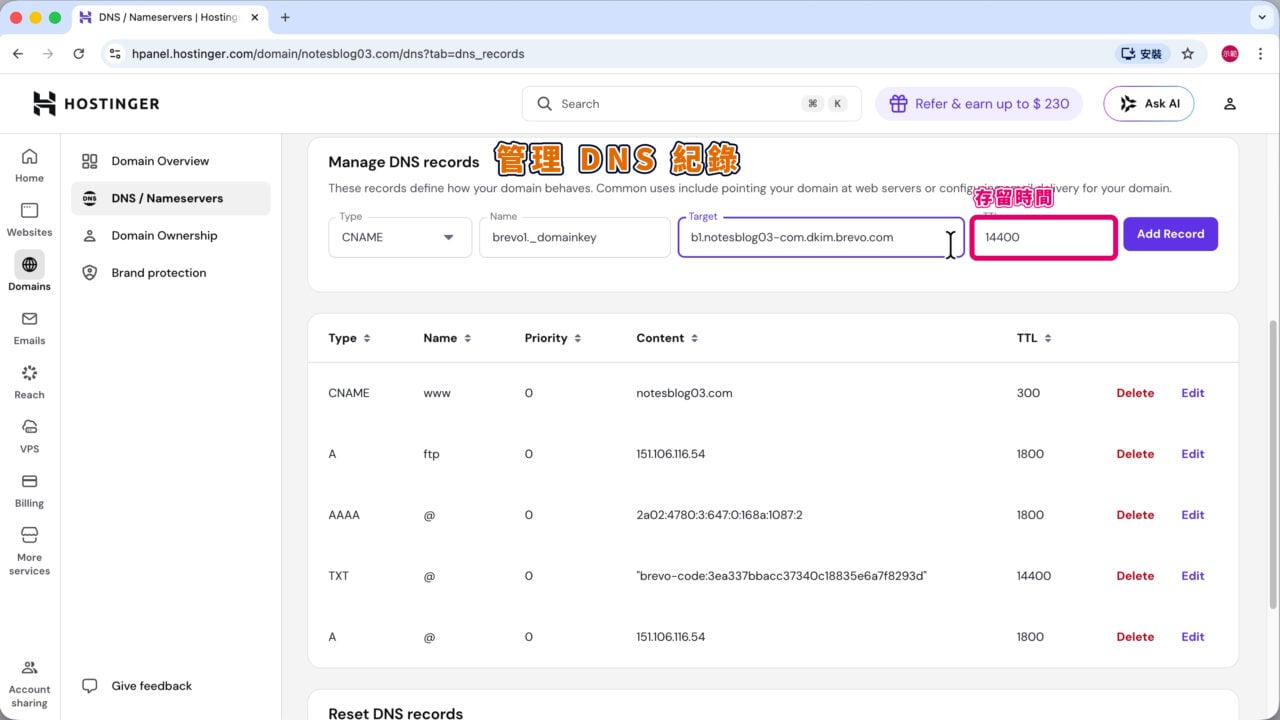Click Add Record button
The image size is (1280, 720).
pyautogui.click(x=1170, y=234)
